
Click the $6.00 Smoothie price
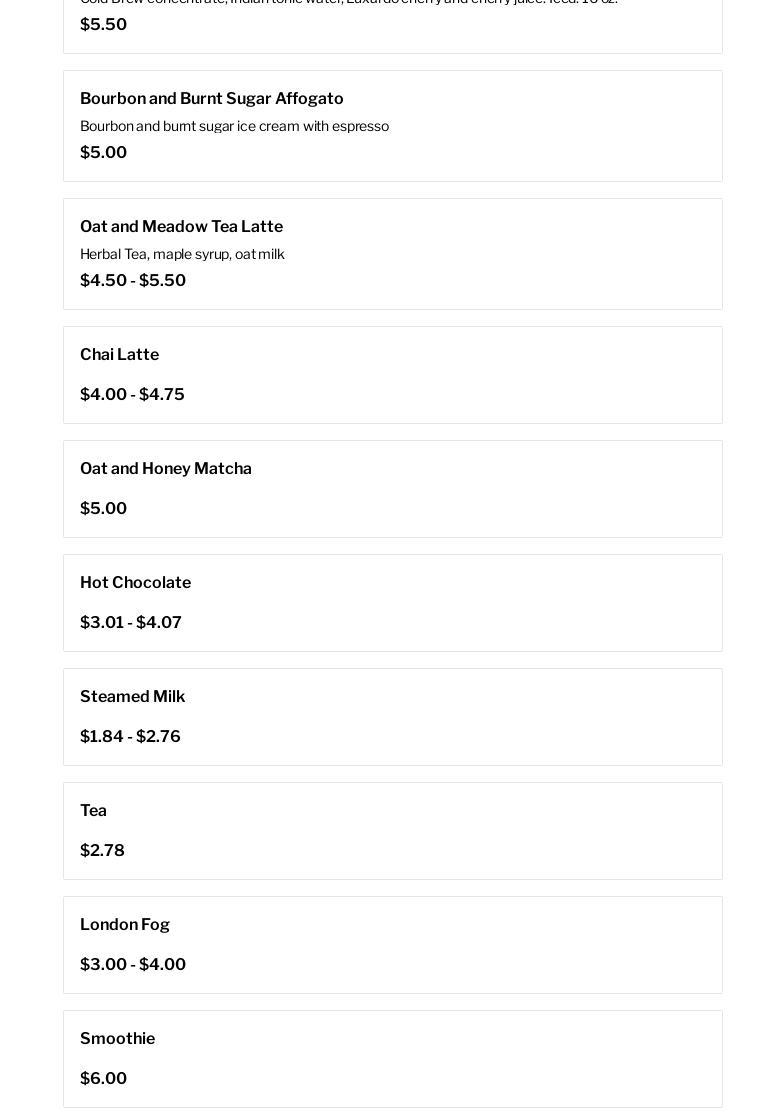(103, 1079)
